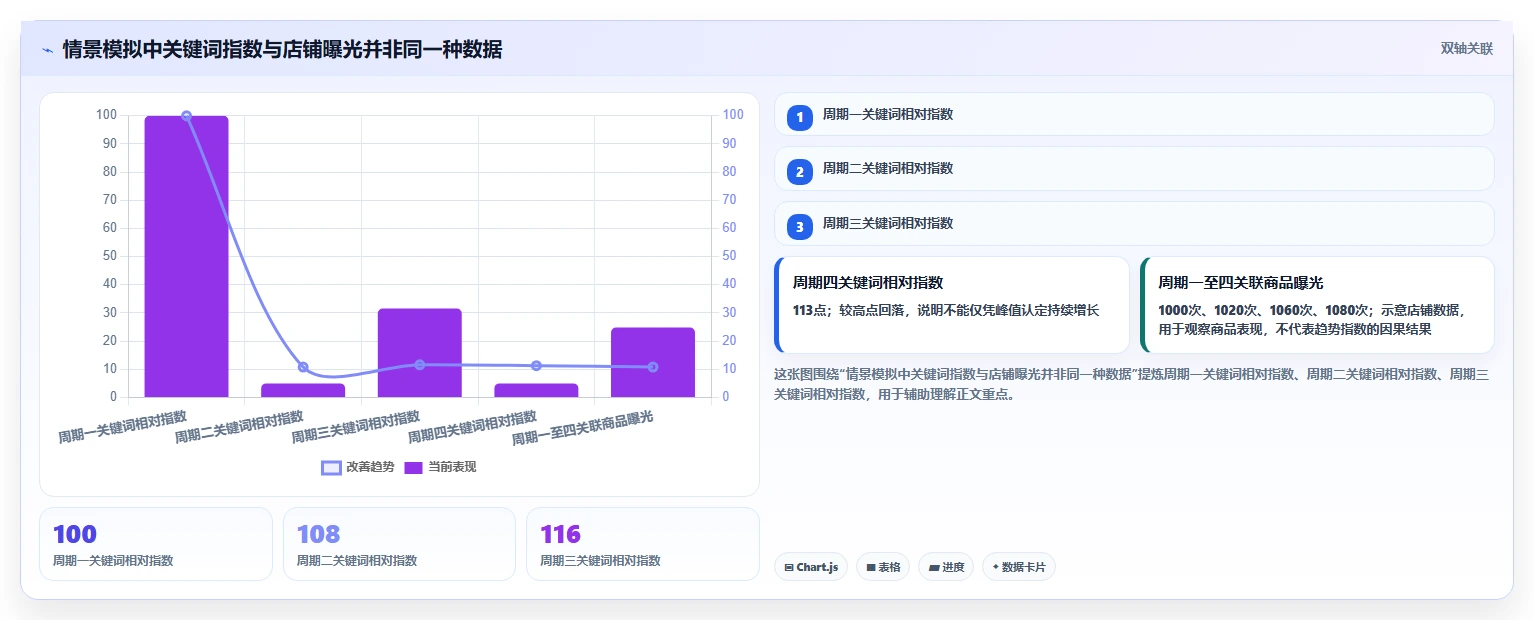Image resolution: width=1534 pixels, height=620 pixels.
Task: Click the summary paragraph starting 这张图围绕
Action: click(x=1134, y=384)
